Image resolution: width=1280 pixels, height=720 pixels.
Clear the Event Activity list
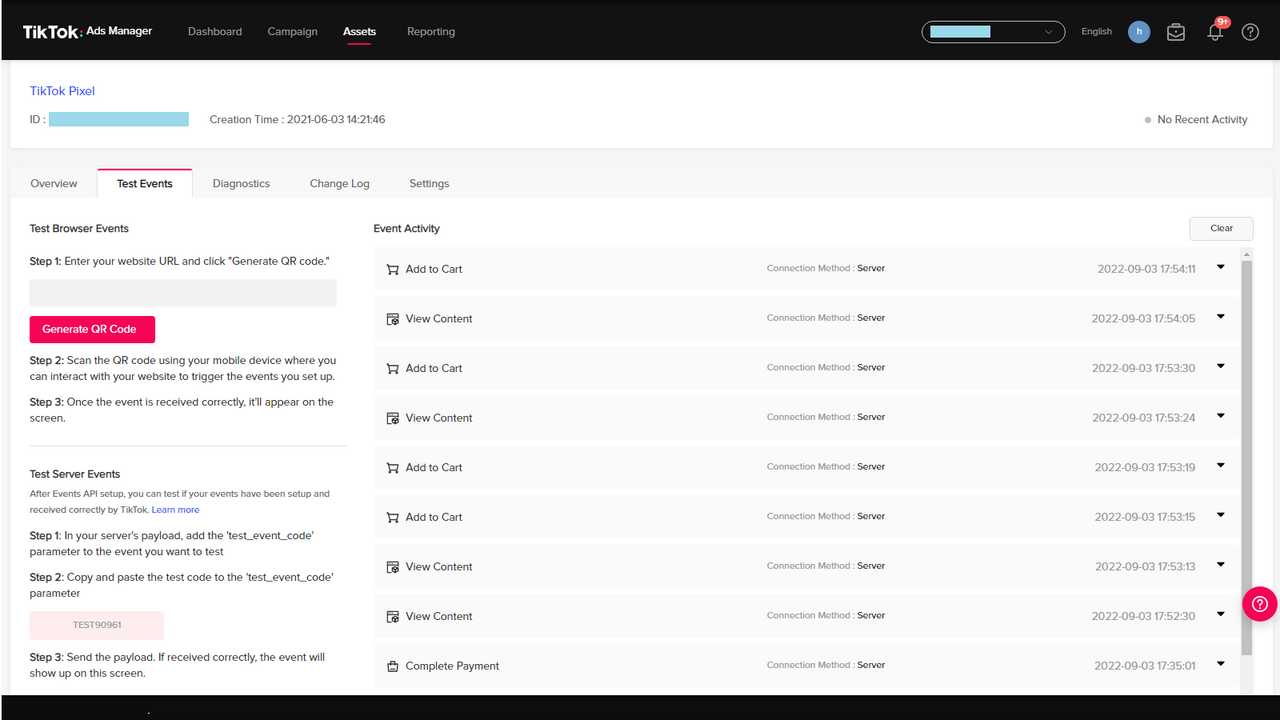point(1221,228)
